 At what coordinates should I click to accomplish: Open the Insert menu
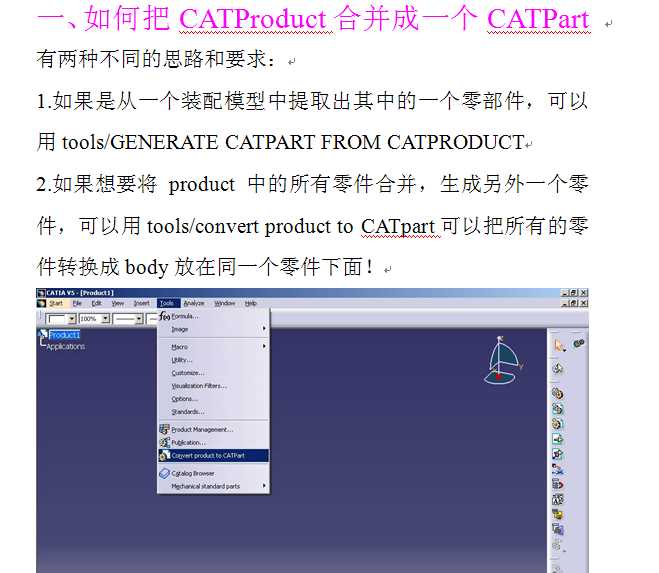pyautogui.click(x=142, y=303)
